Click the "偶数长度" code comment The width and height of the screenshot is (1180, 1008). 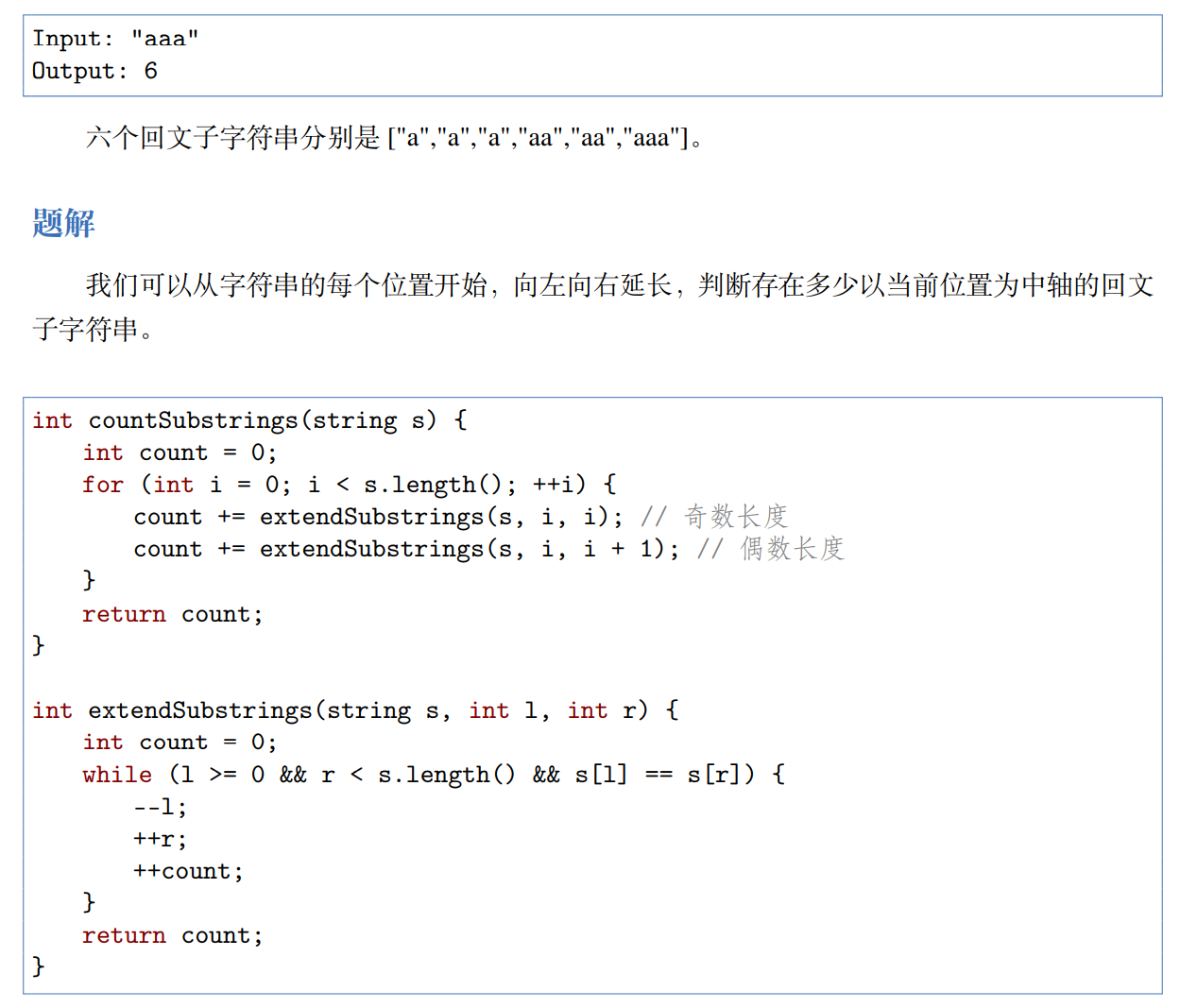coord(791,549)
